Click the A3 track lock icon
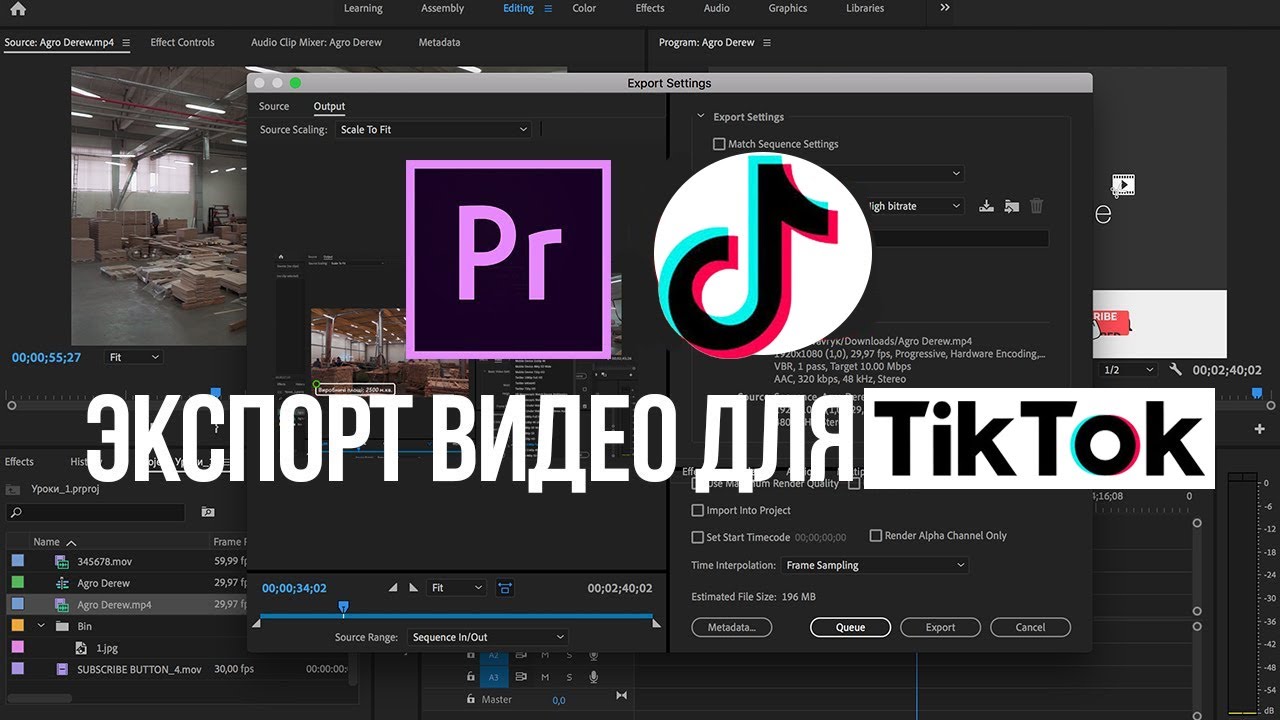This screenshot has width=1280, height=720. pos(472,677)
